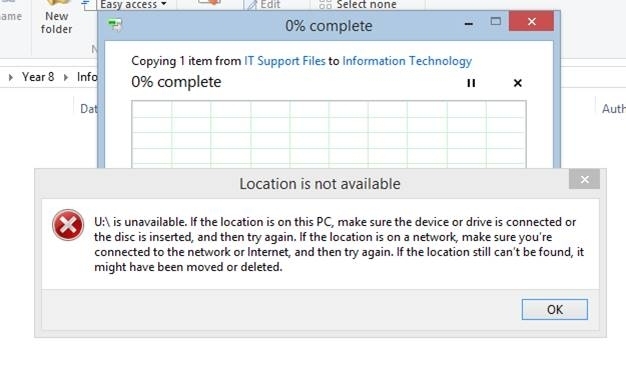This screenshot has height=366, width=626.
Task: Click the New folder icon
Action: (56, 18)
